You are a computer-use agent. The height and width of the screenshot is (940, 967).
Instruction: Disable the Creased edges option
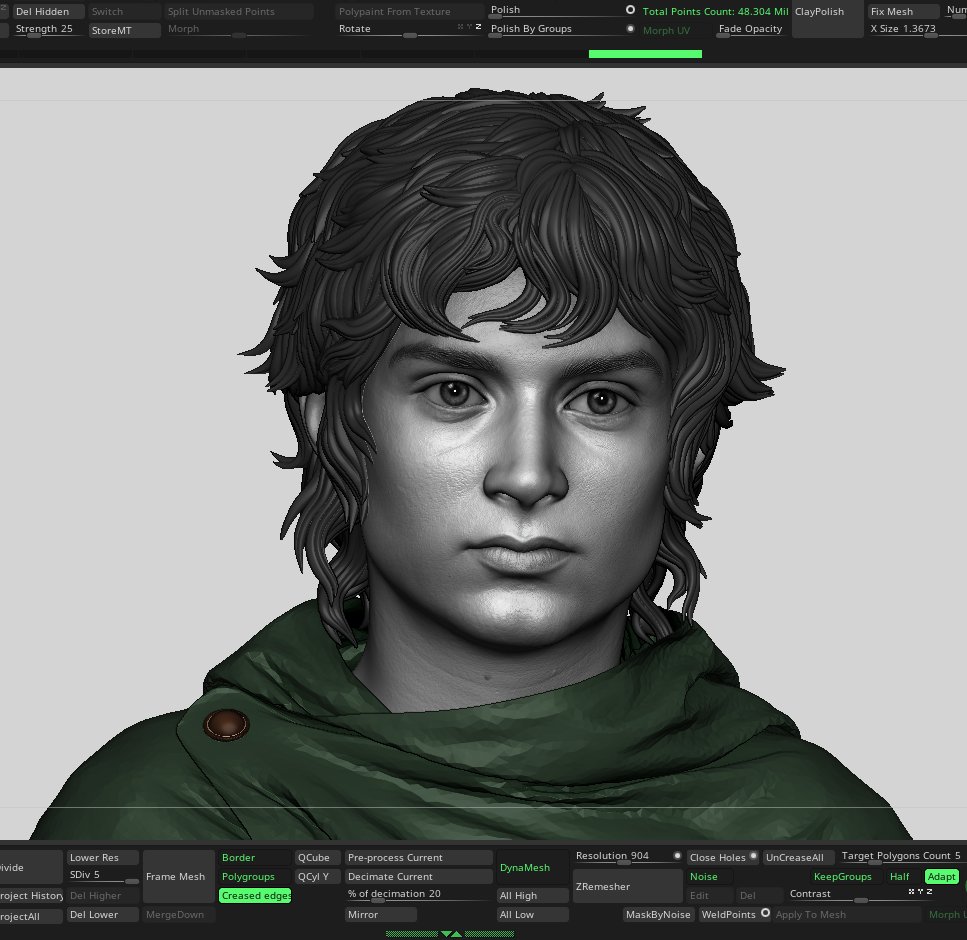point(255,896)
